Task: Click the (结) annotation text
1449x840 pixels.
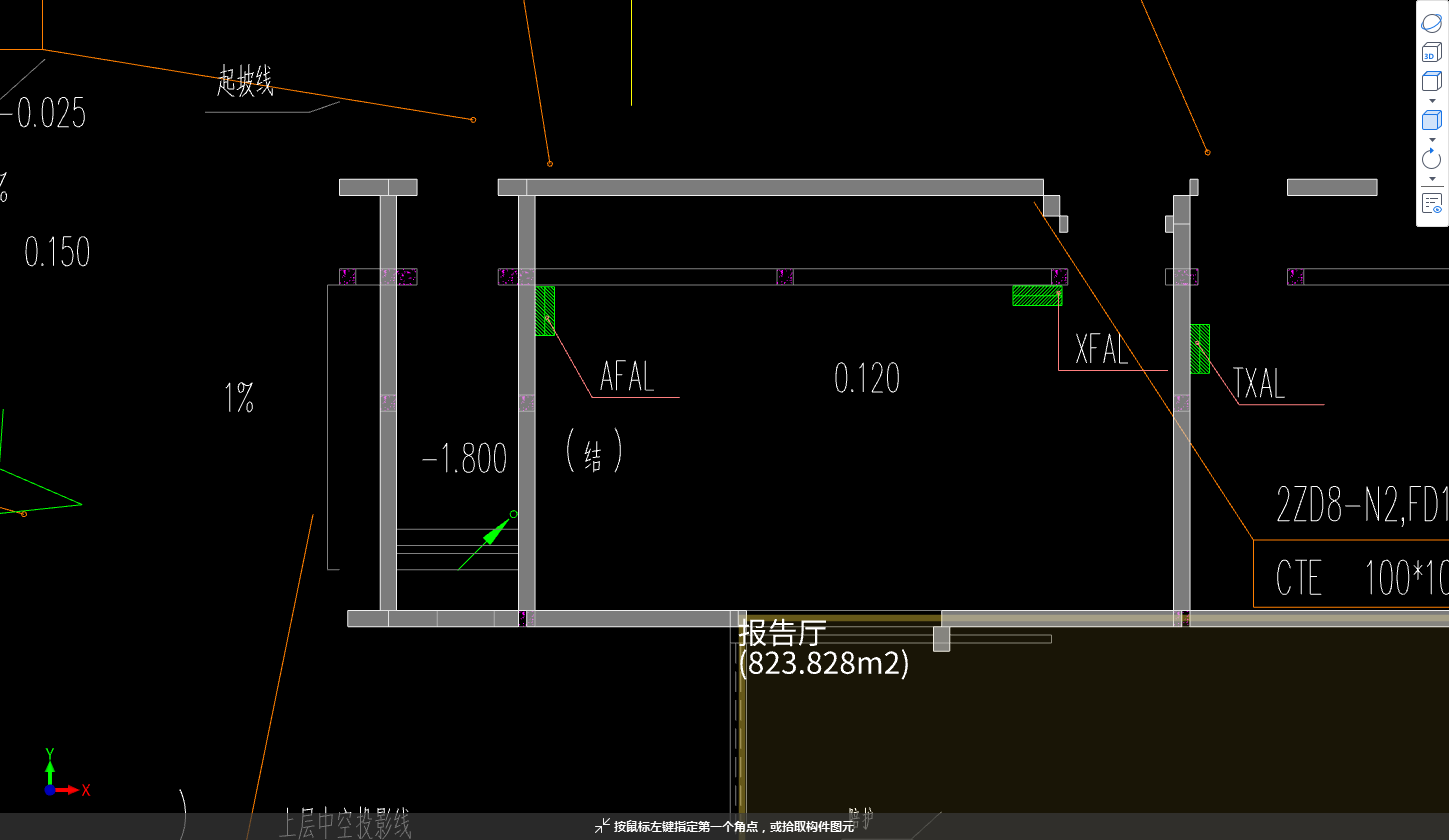Action: pos(593,451)
